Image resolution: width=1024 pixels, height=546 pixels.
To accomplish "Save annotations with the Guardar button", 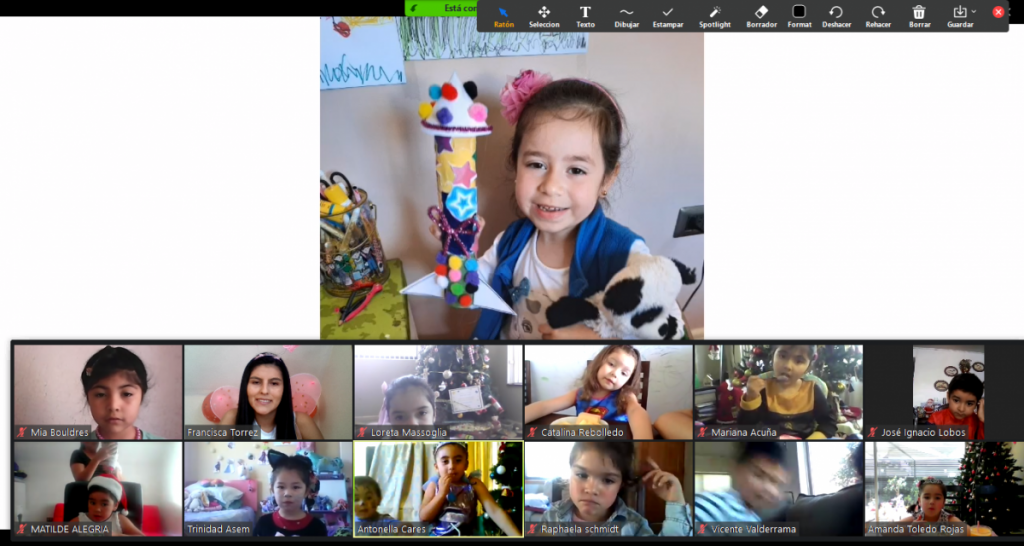I will [x=959, y=15].
